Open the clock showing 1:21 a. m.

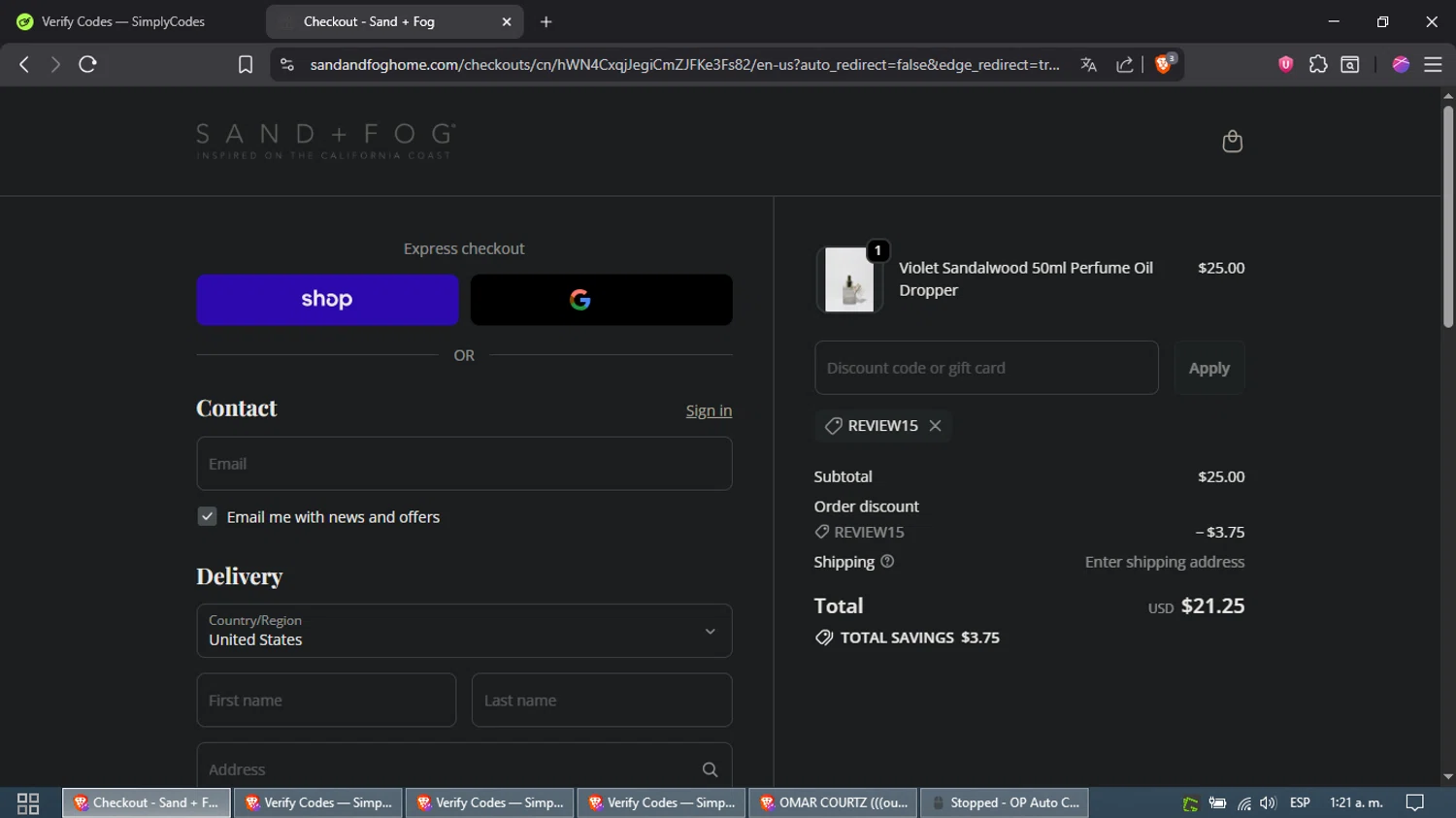(1356, 802)
